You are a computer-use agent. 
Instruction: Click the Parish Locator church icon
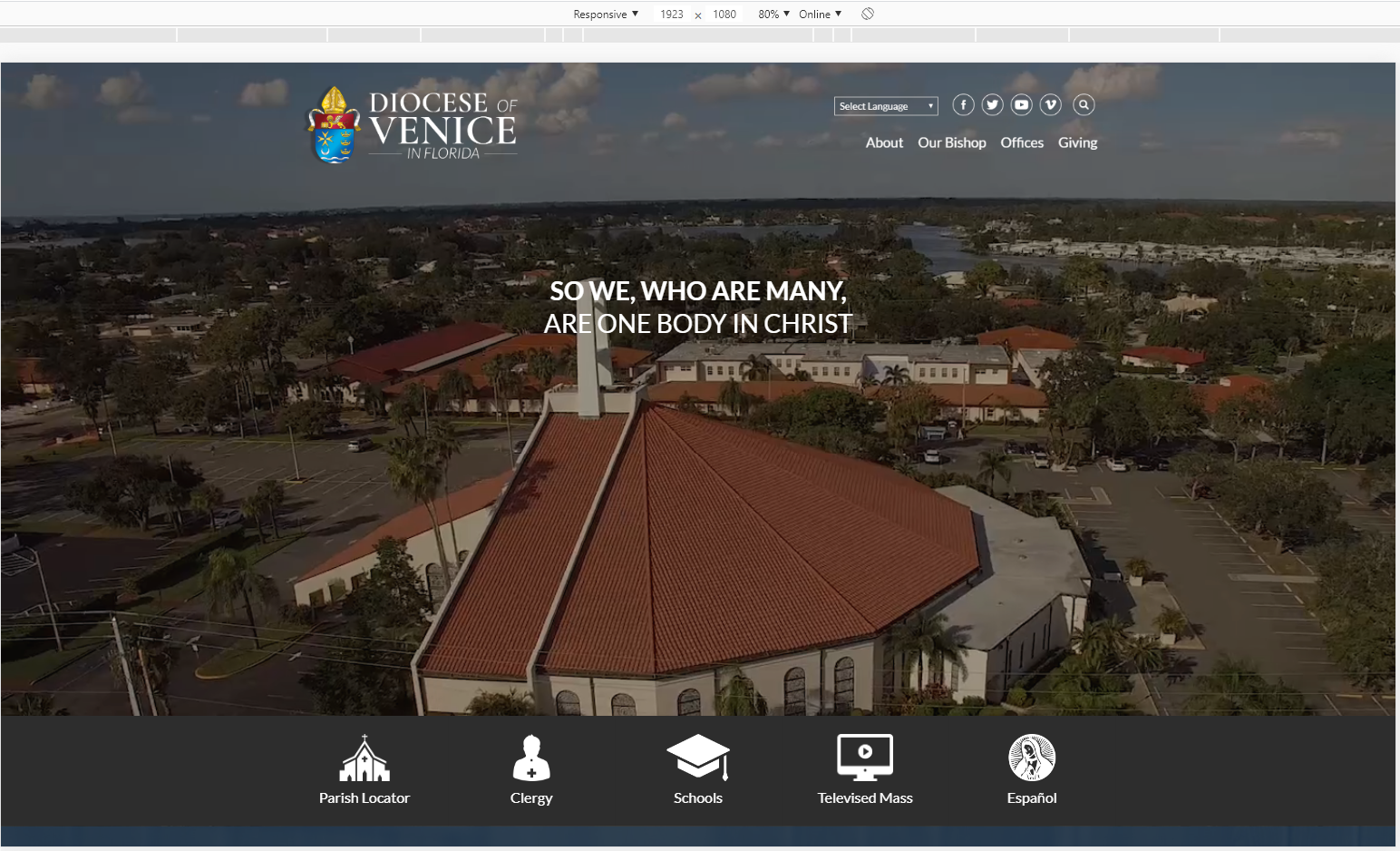coord(365,758)
